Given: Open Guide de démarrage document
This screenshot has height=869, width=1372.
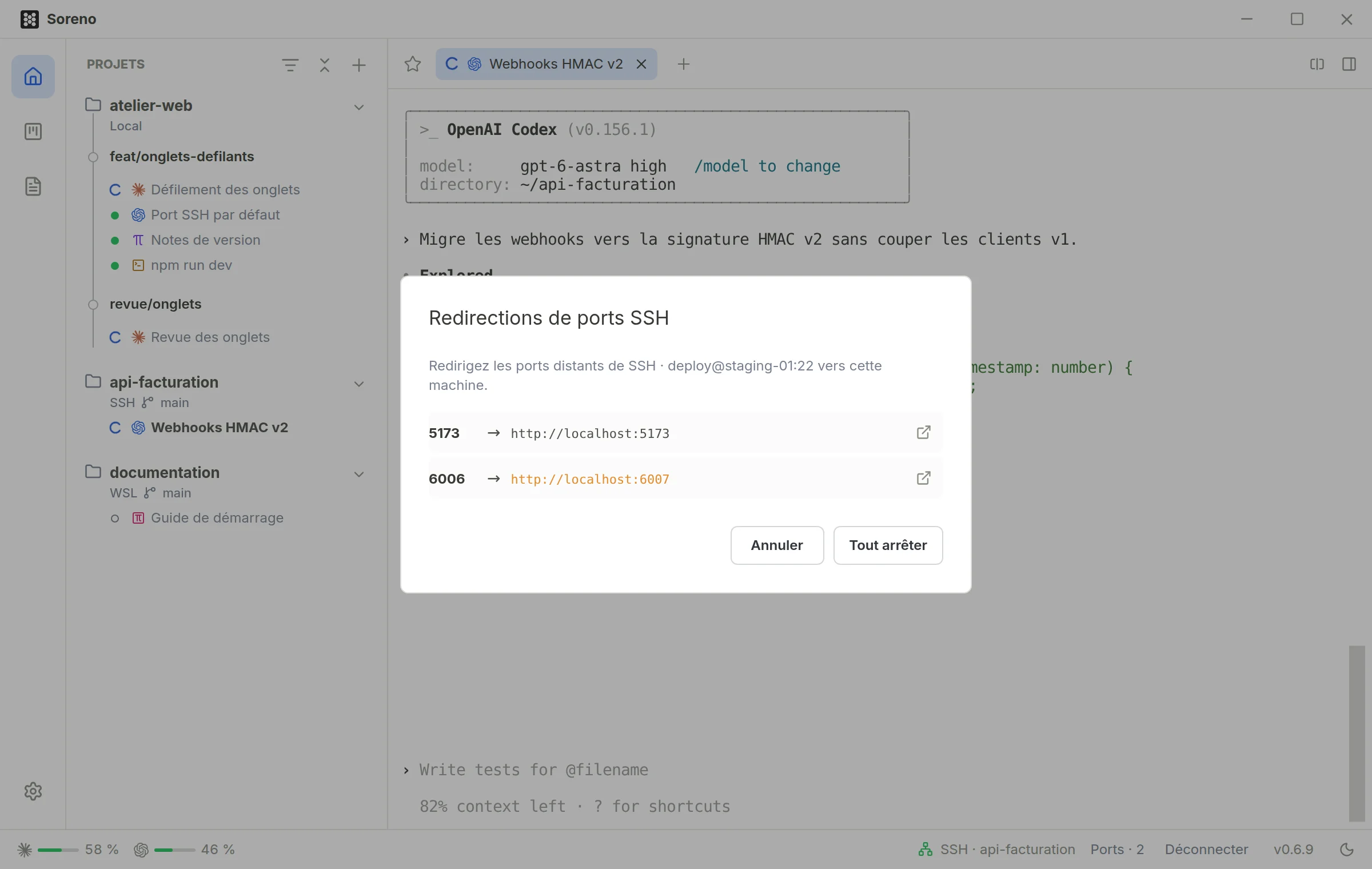Looking at the screenshot, I should point(217,518).
